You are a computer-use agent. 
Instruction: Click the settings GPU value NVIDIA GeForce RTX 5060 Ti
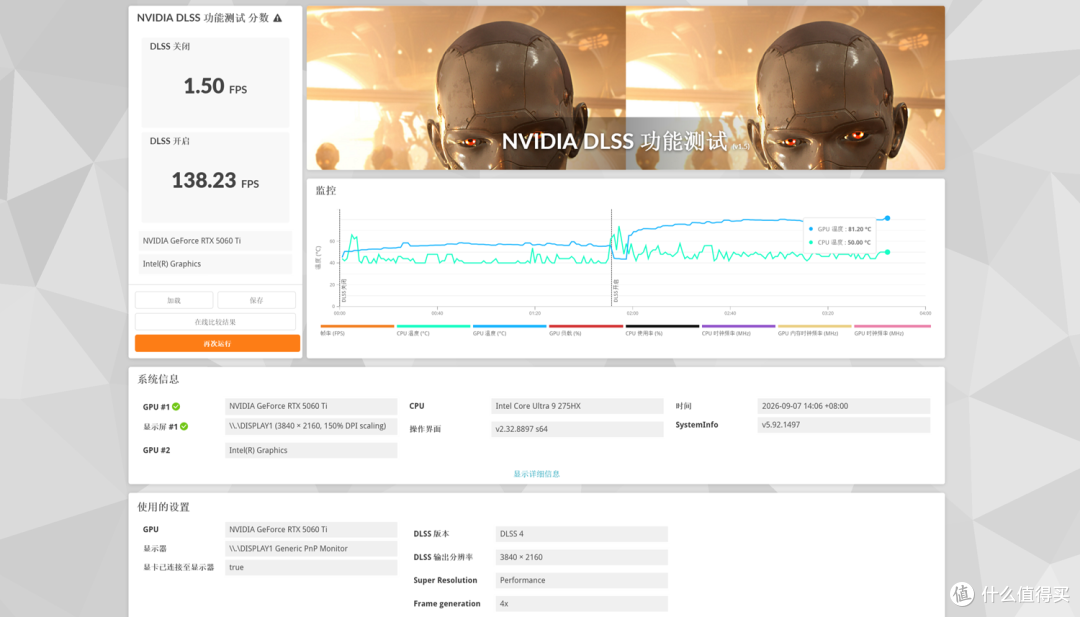coord(311,530)
